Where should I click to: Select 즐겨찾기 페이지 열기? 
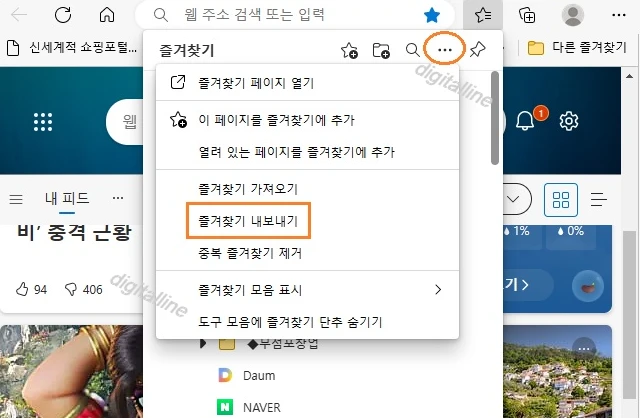[x=307, y=83]
